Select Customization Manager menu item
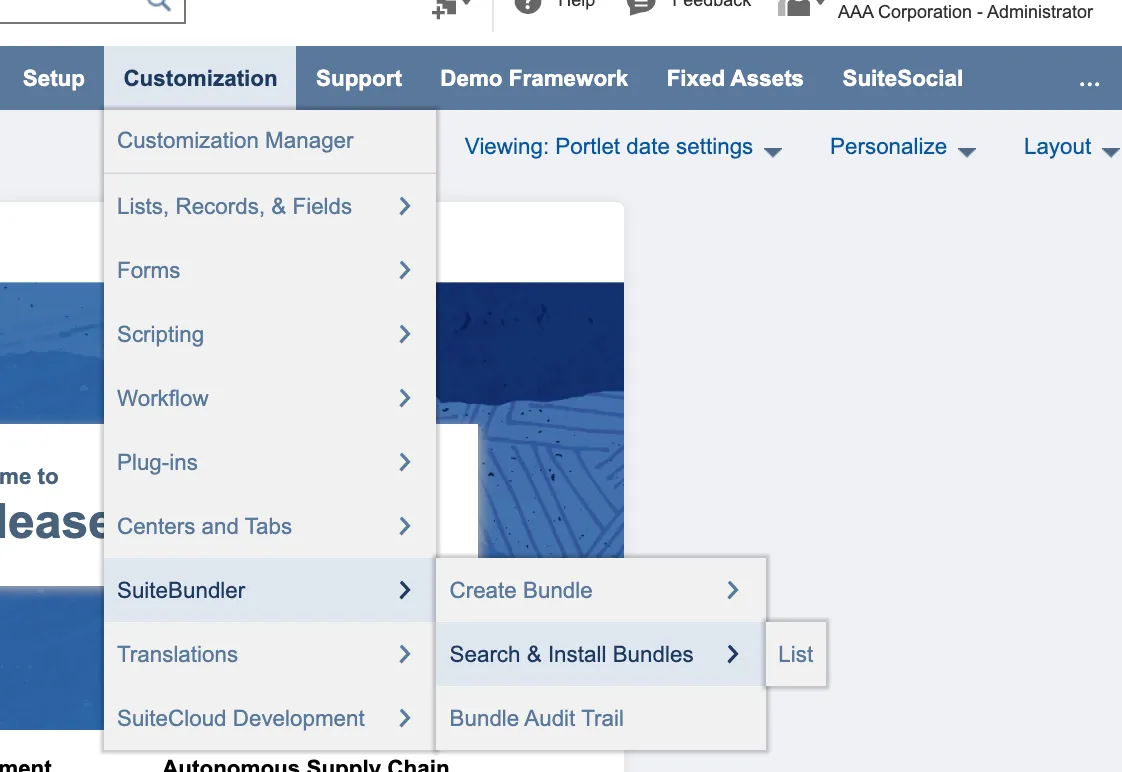 235,141
